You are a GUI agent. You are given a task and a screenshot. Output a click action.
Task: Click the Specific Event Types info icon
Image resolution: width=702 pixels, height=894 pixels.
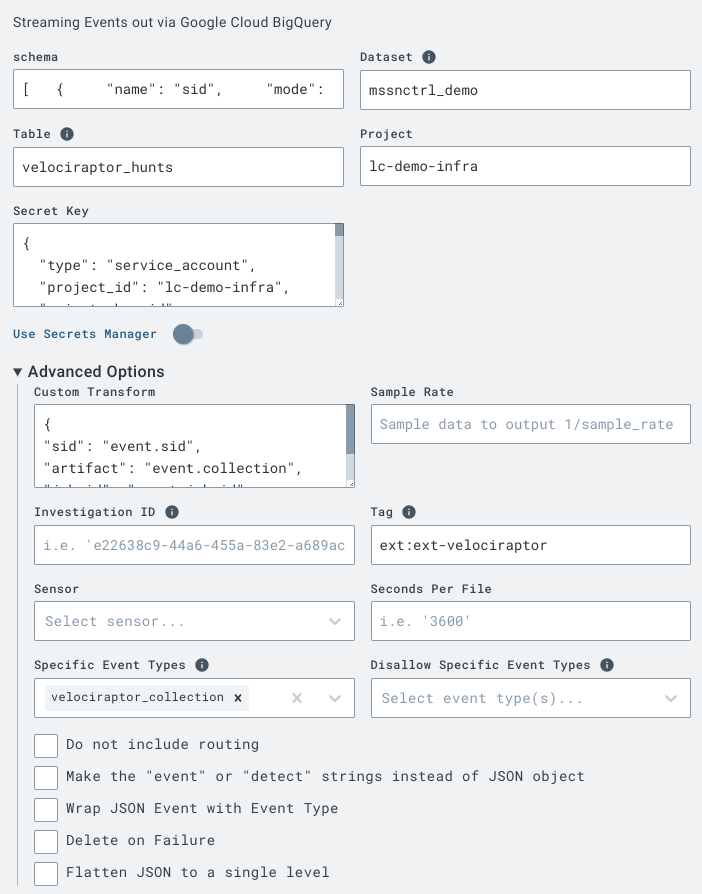click(202, 665)
